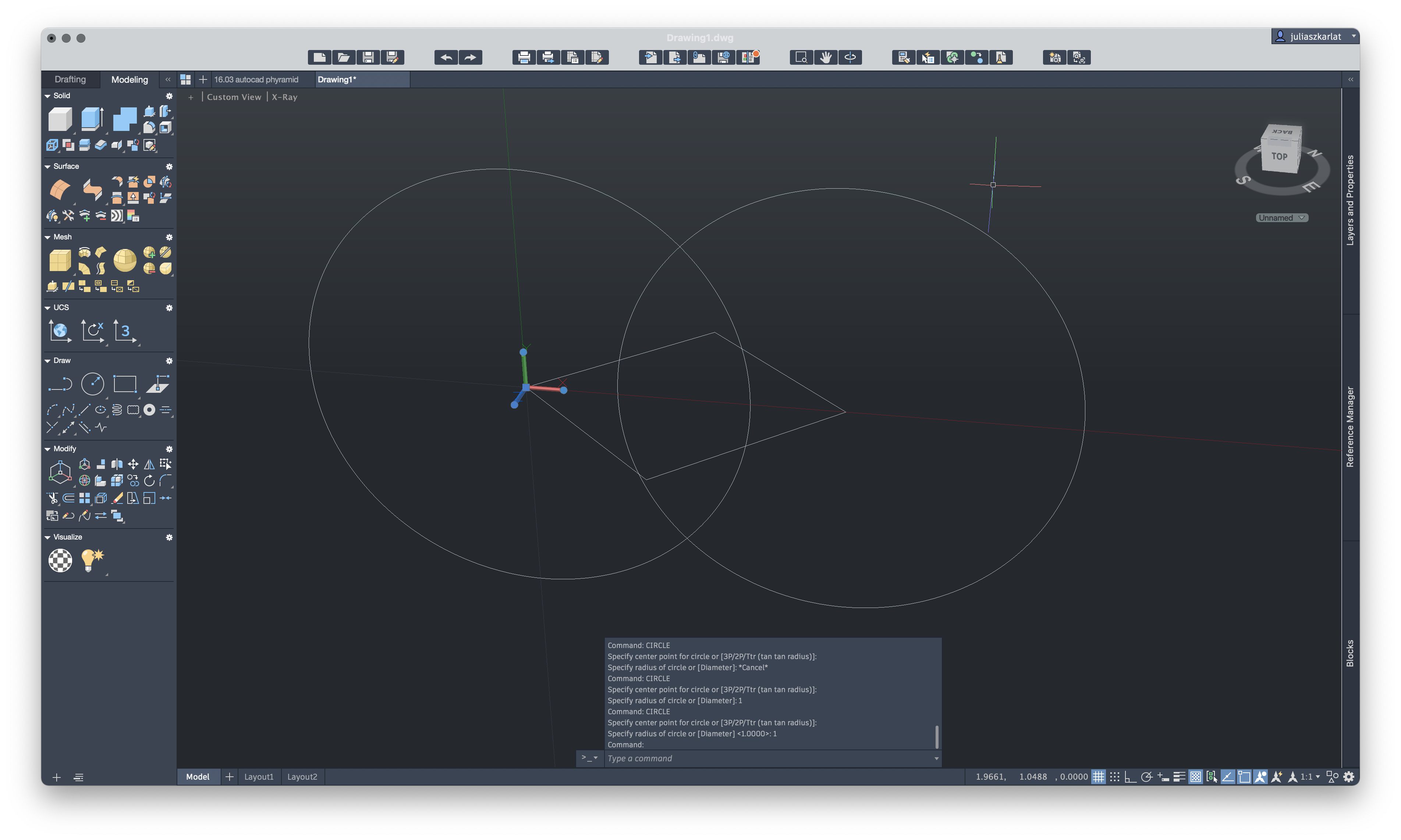The image size is (1401, 840).
Task: Select the Orbit tool in toolbar
Action: coord(850,57)
